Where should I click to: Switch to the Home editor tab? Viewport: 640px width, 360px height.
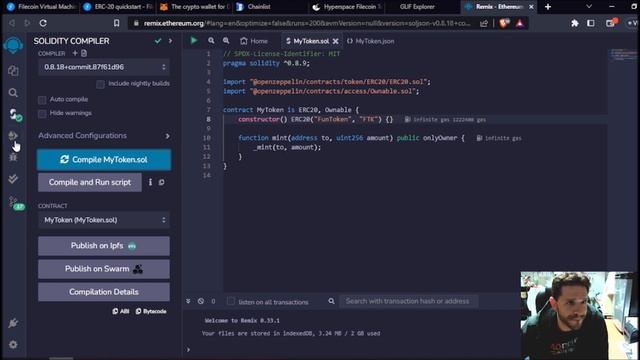(254, 41)
